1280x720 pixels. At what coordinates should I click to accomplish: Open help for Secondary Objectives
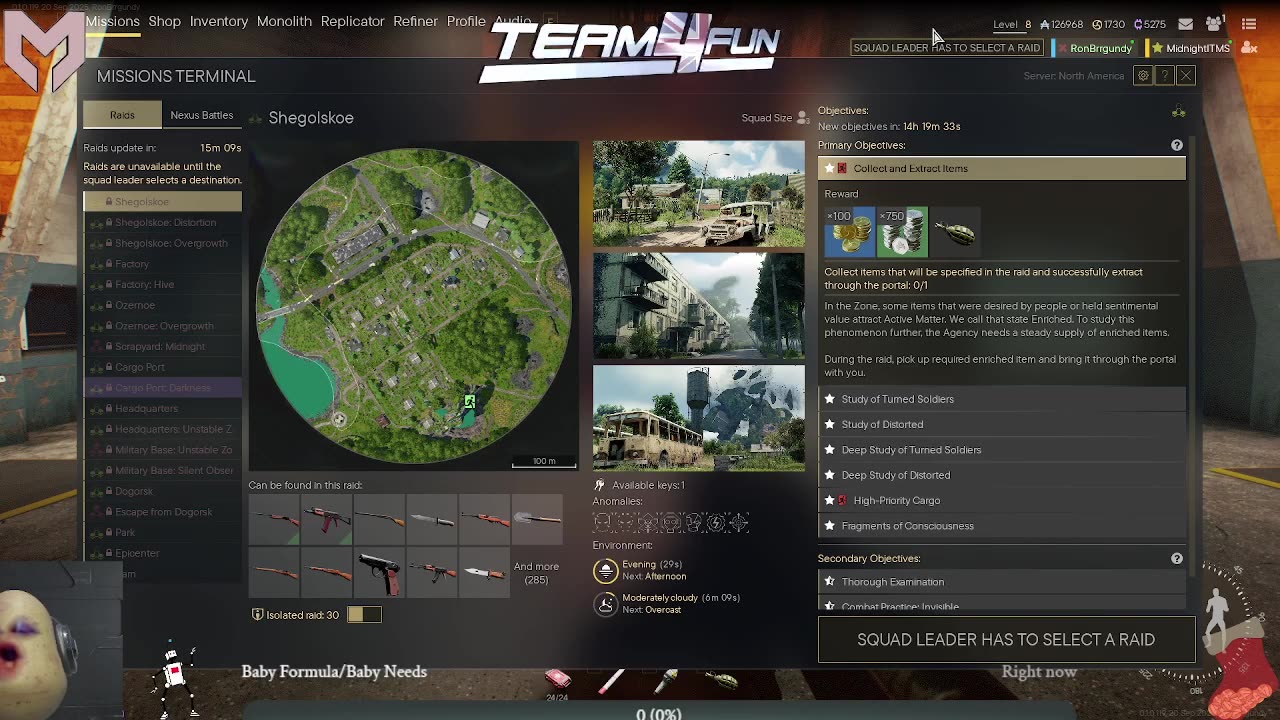click(x=1177, y=558)
